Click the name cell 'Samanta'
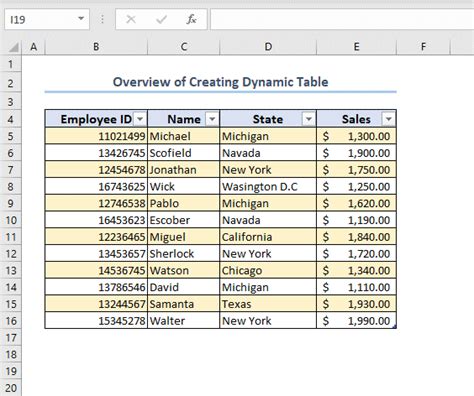Screen dimensions: 474x396 pyautogui.click(x=184, y=304)
